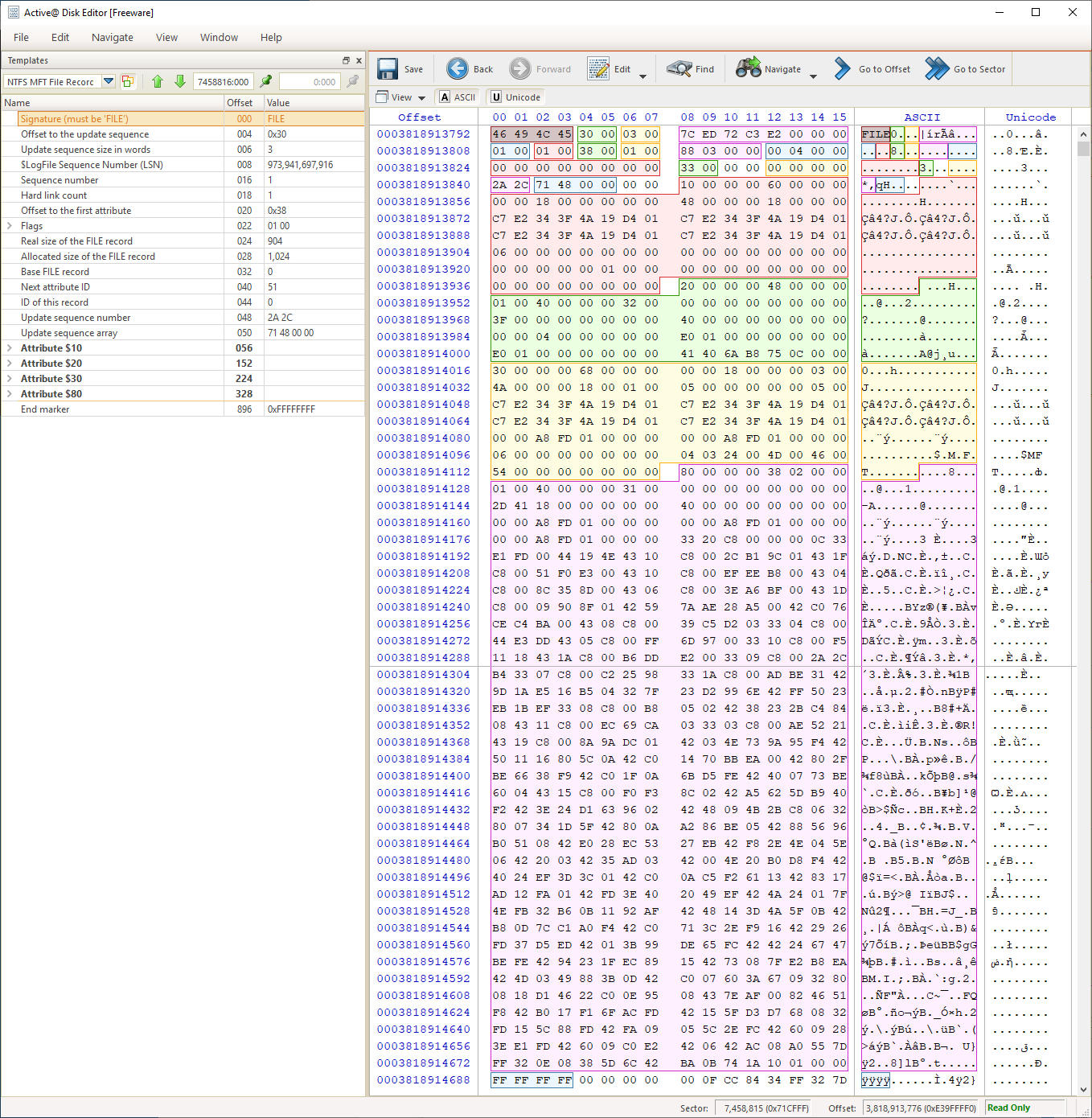Select the Hard link count row
Viewport: 1092px width, 1118px height.
tap(183, 195)
